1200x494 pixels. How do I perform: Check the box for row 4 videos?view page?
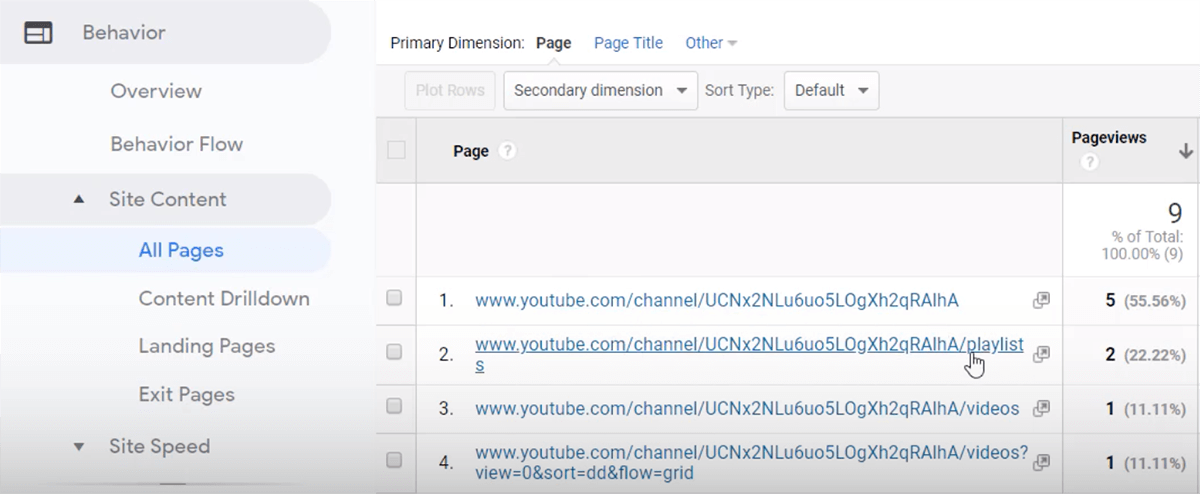[x=394, y=460]
